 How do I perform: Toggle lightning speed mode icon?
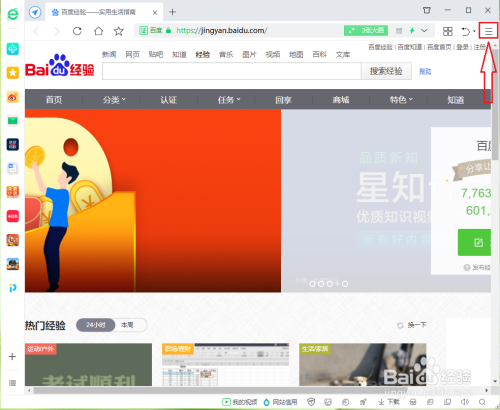click(x=412, y=31)
